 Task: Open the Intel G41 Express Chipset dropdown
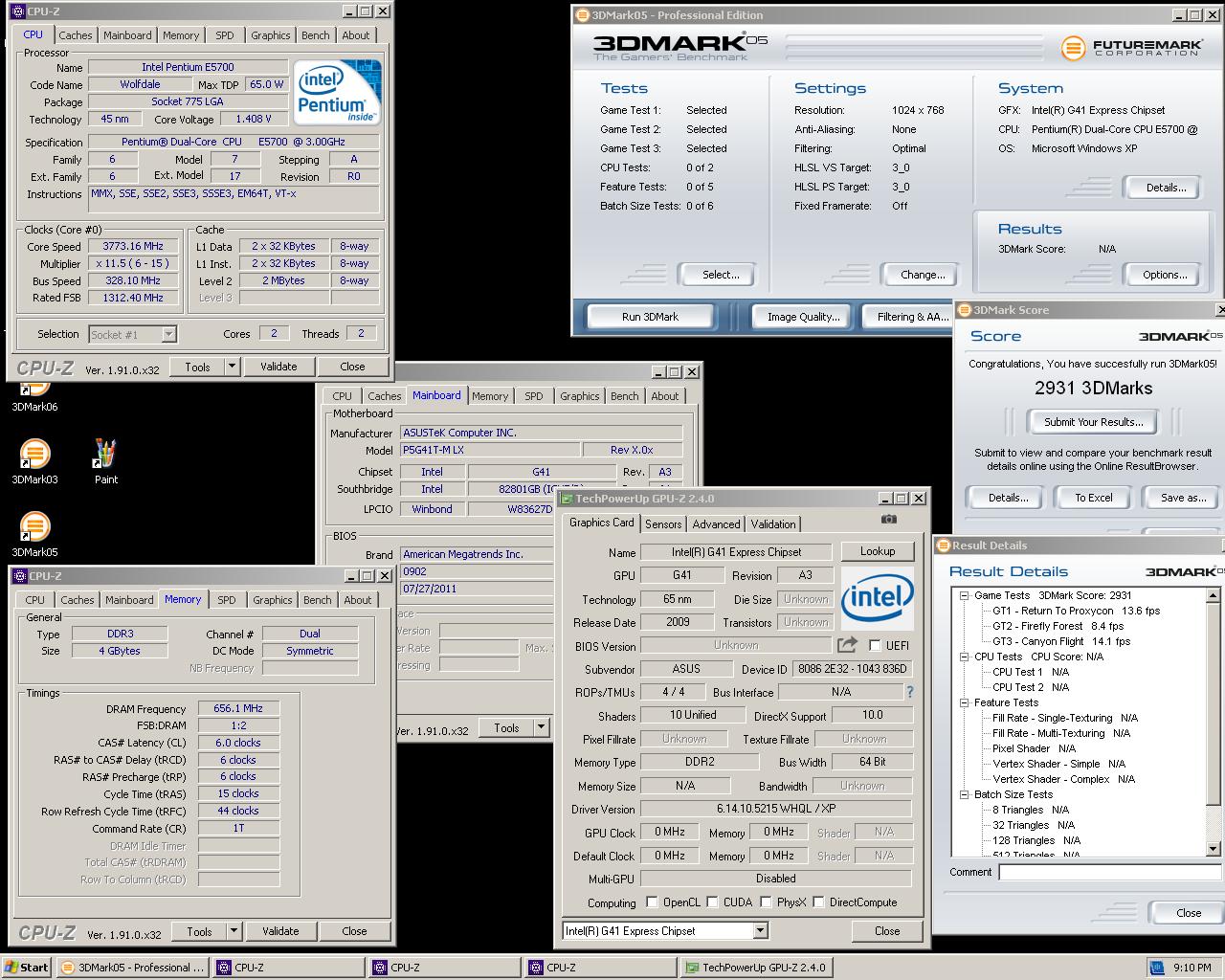[760, 931]
